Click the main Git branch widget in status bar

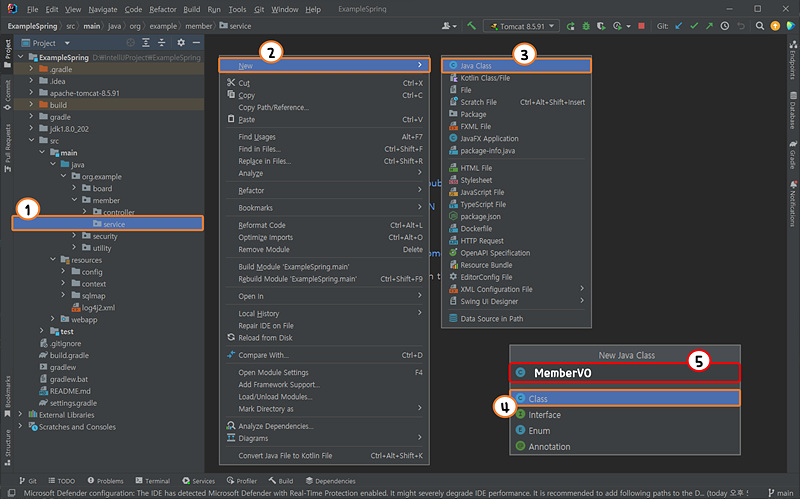(x=781, y=493)
